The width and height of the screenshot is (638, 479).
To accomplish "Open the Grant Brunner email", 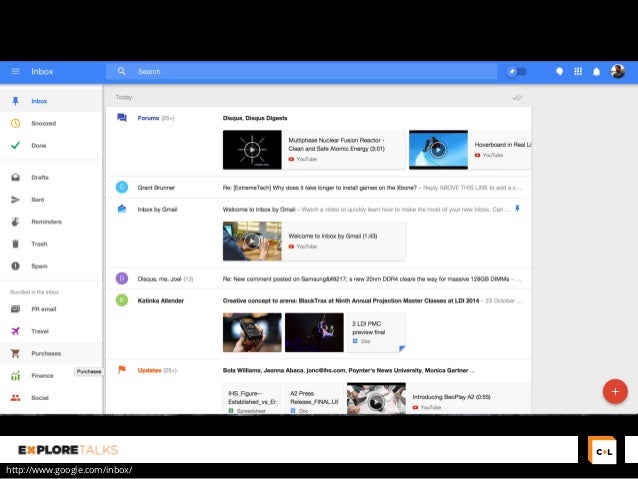I will (x=319, y=188).
